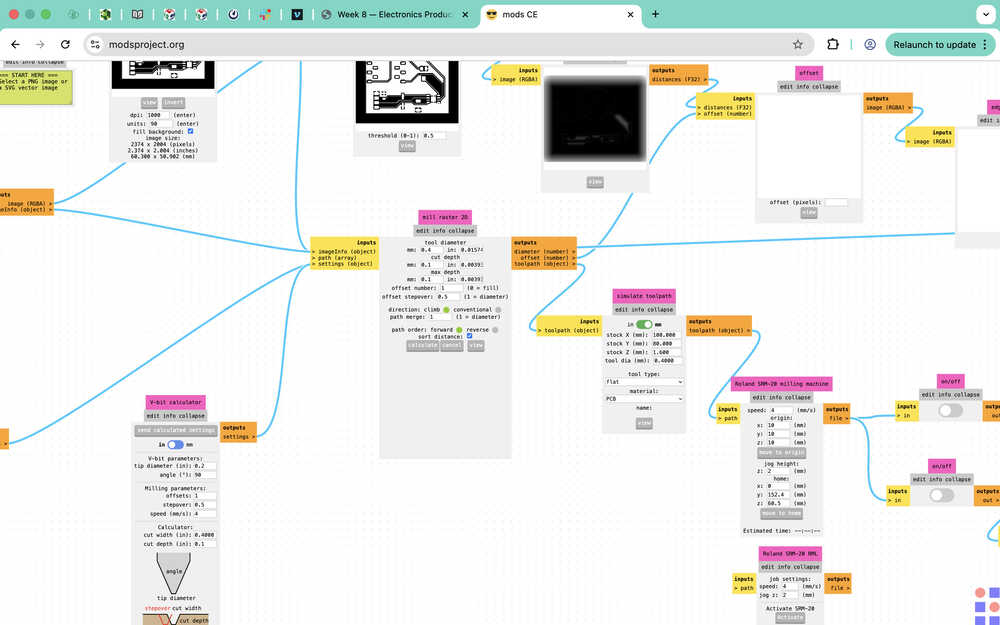Image resolution: width=1000 pixels, height=625 pixels.
Task: Switch on the lower on/off module toggle
Action: [941, 495]
